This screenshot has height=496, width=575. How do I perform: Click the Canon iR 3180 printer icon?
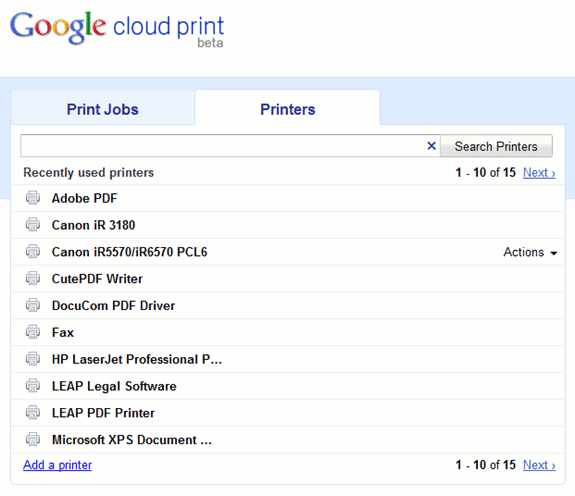[33, 225]
